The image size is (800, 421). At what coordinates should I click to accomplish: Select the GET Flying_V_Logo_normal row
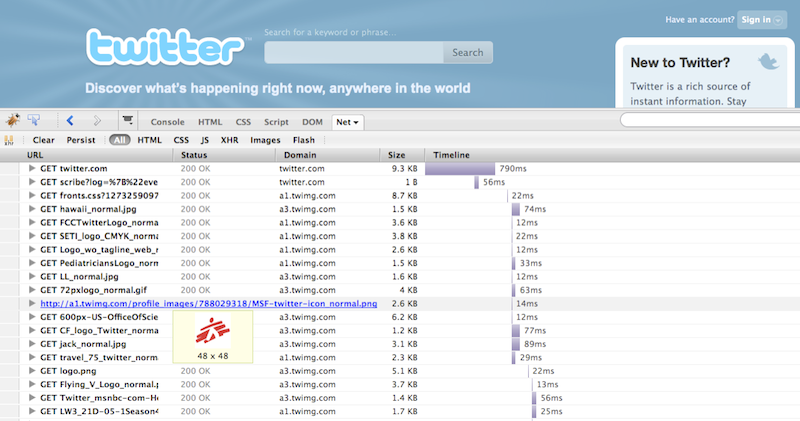click(x=400, y=384)
